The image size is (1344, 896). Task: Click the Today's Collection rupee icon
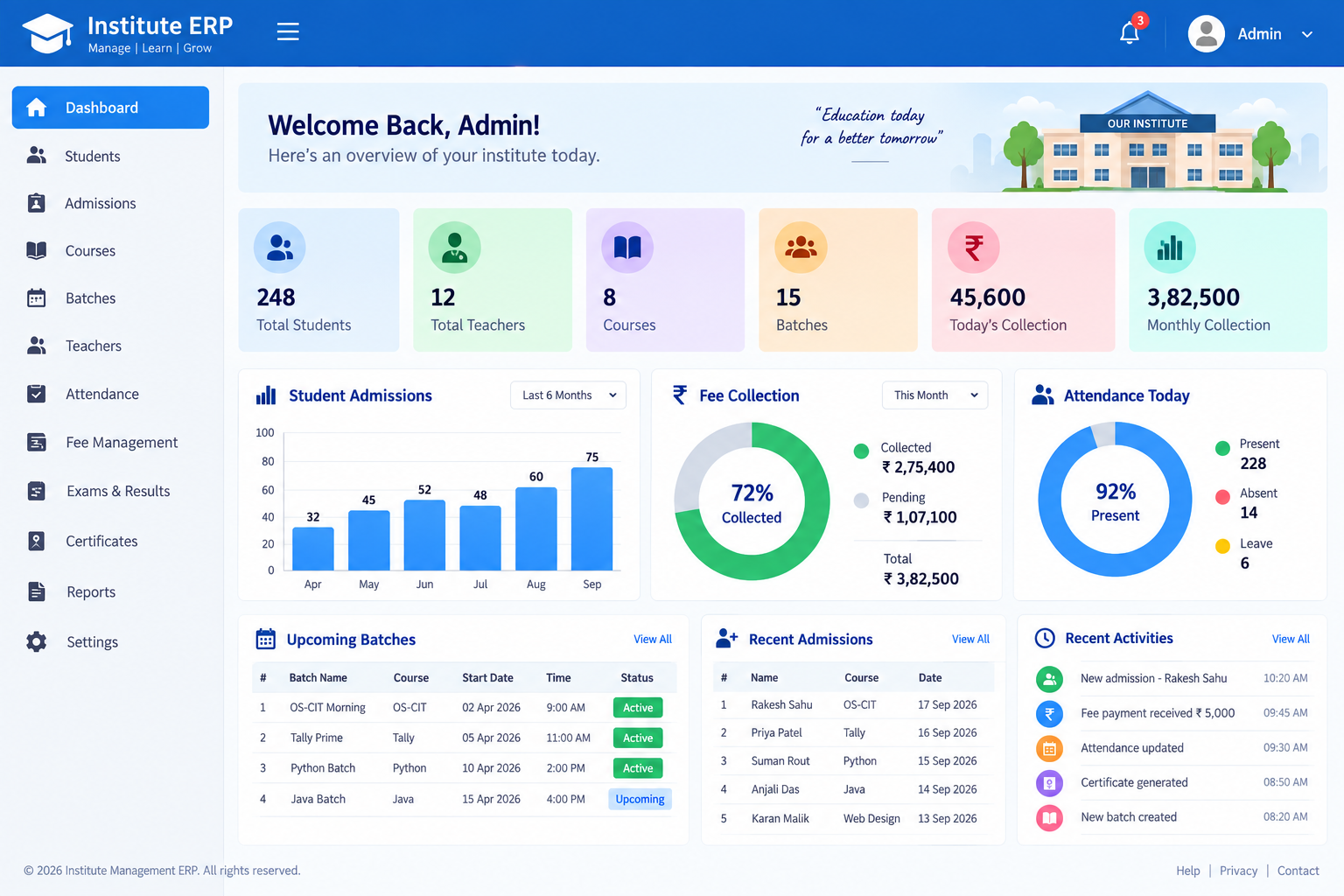pyautogui.click(x=974, y=248)
